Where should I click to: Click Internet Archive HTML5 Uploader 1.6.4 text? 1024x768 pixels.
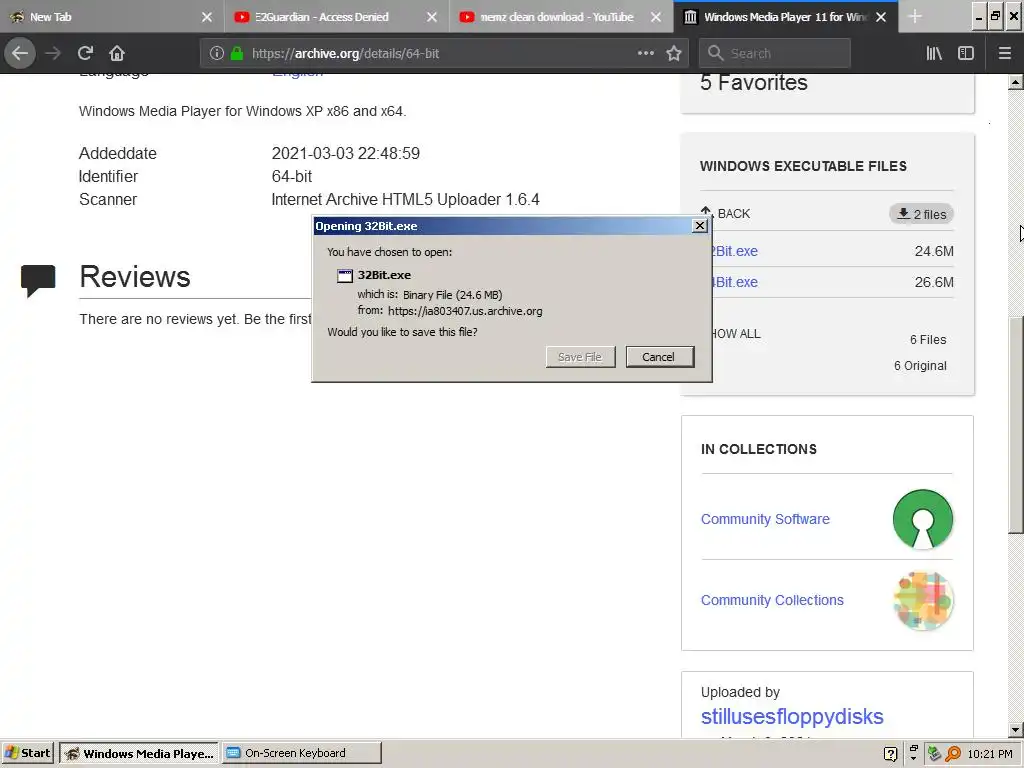point(405,199)
